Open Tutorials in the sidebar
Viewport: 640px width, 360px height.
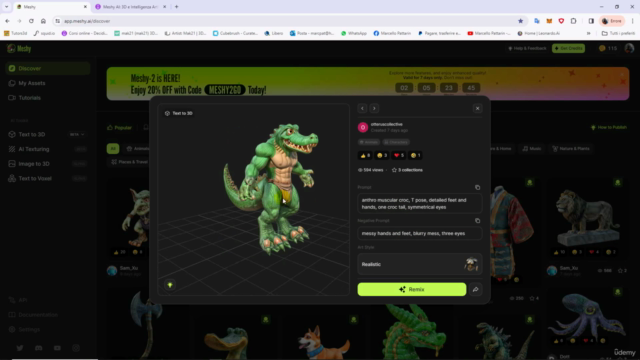[29, 98]
